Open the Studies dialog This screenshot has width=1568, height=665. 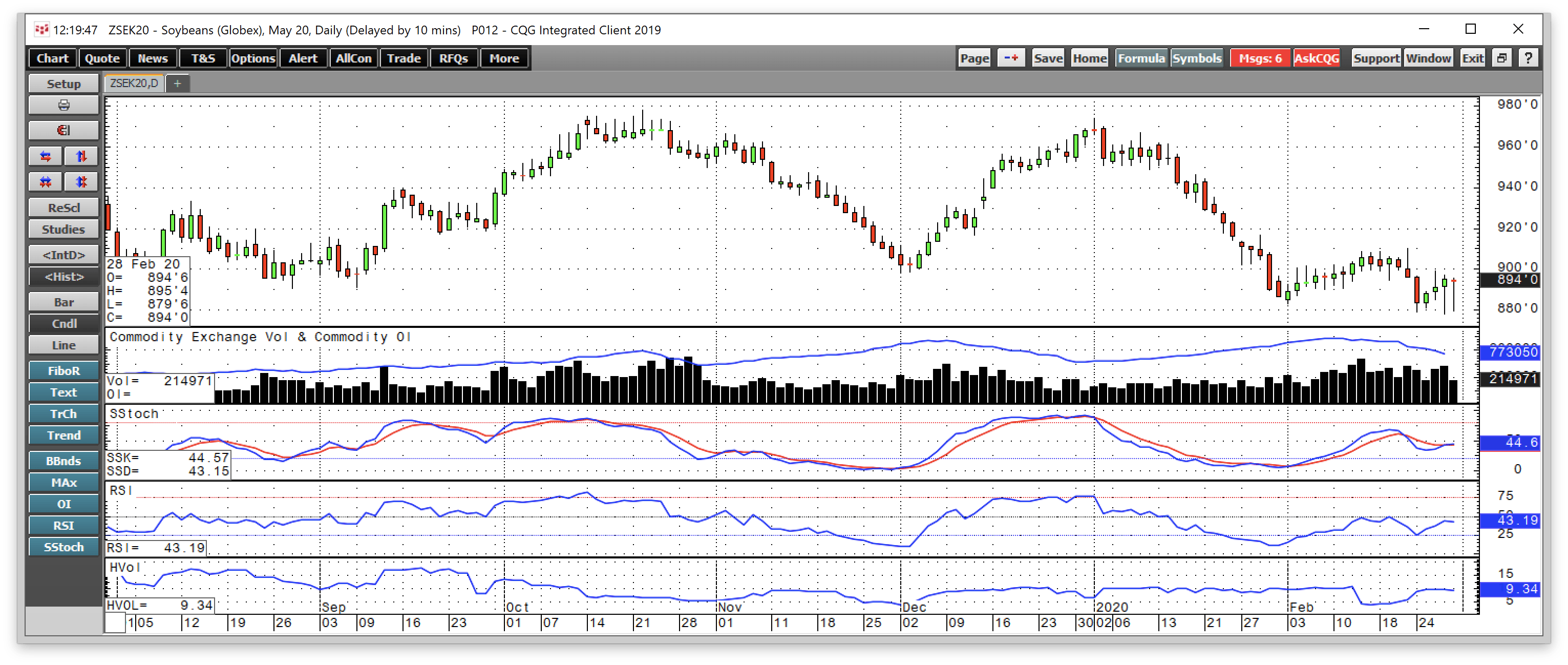(x=63, y=230)
